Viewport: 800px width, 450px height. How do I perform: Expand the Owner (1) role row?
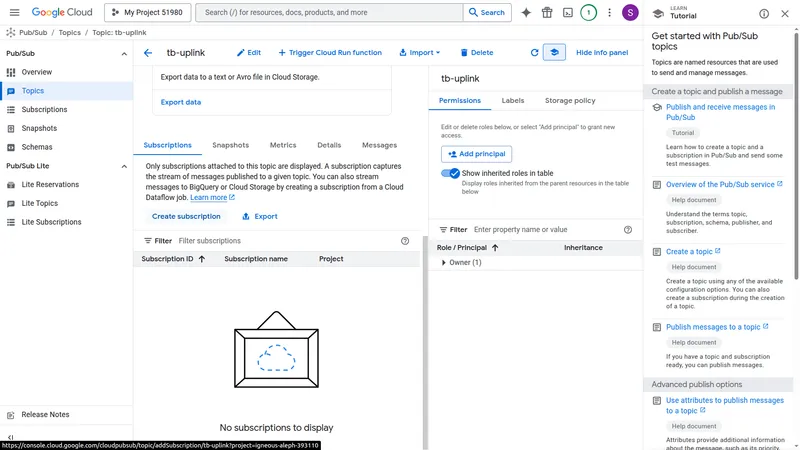click(x=443, y=262)
